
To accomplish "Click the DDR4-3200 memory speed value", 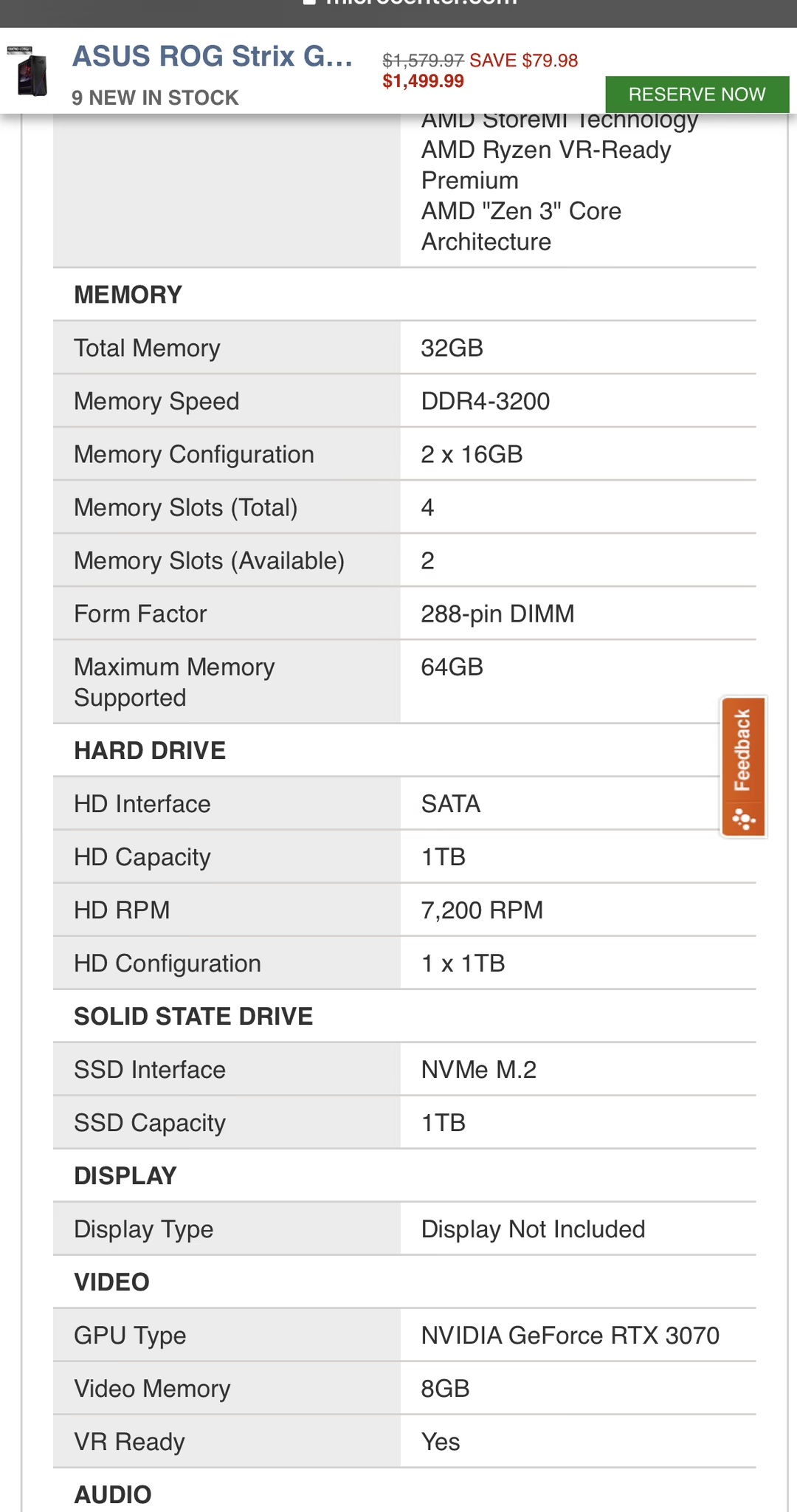I will point(485,401).
